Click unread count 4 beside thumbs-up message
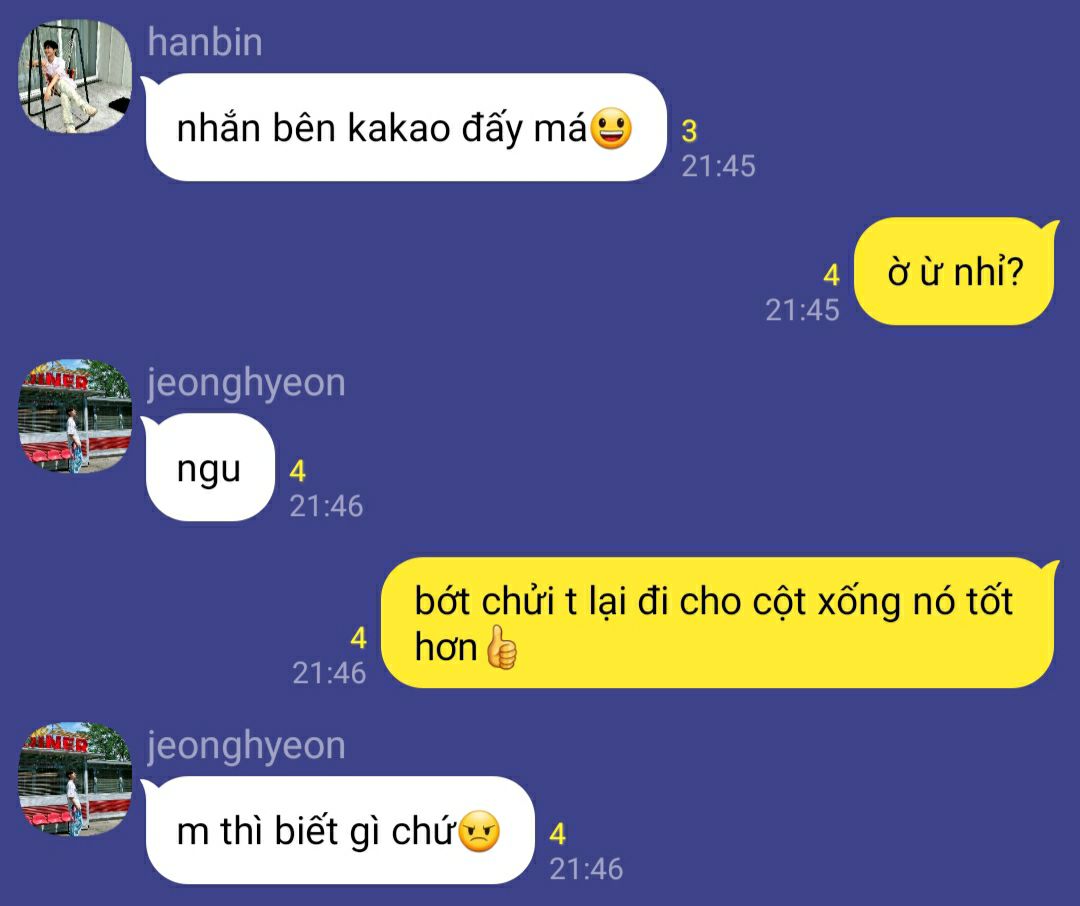 (358, 638)
